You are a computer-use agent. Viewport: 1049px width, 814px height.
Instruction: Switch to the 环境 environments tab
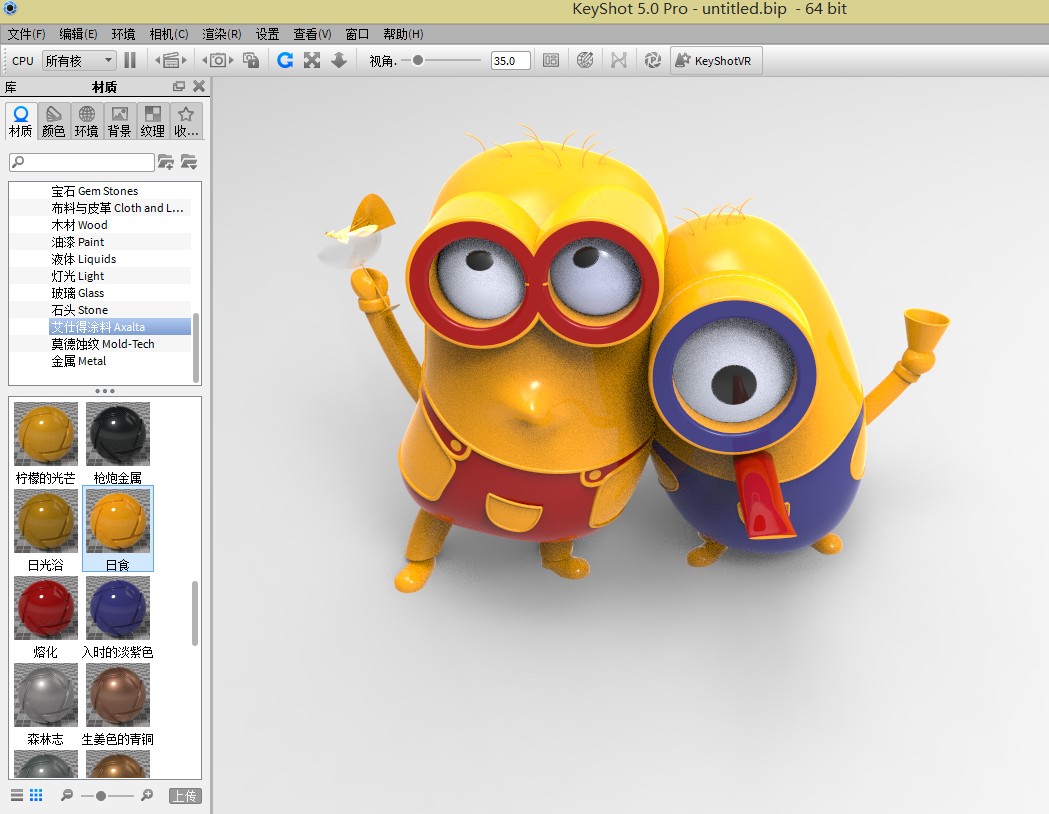point(86,121)
